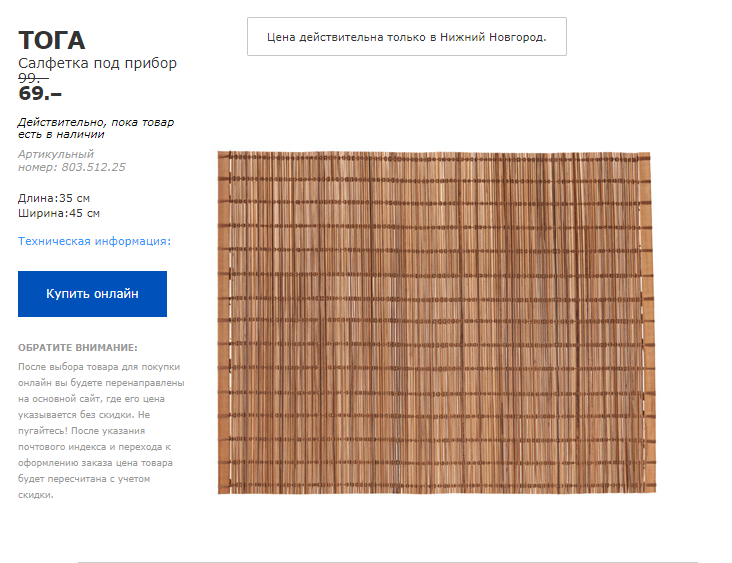732x563 pixels.
Task: Click the Салфетка под прибор subtitle
Action: point(98,63)
